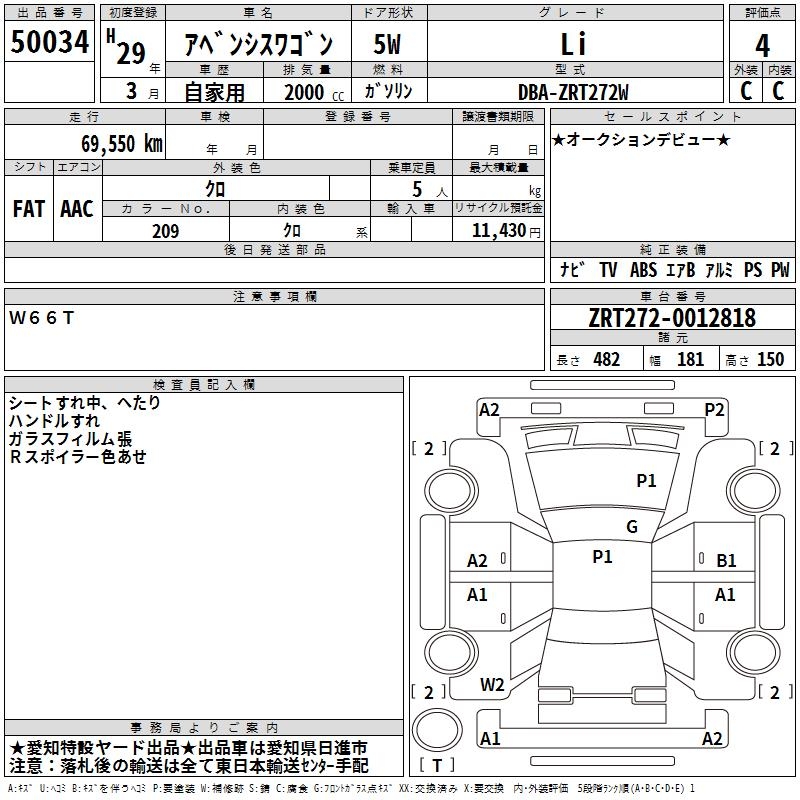Screen dimensions: 800x800
Task: Click the オークションデビュー sales point text
Action: coord(641,139)
